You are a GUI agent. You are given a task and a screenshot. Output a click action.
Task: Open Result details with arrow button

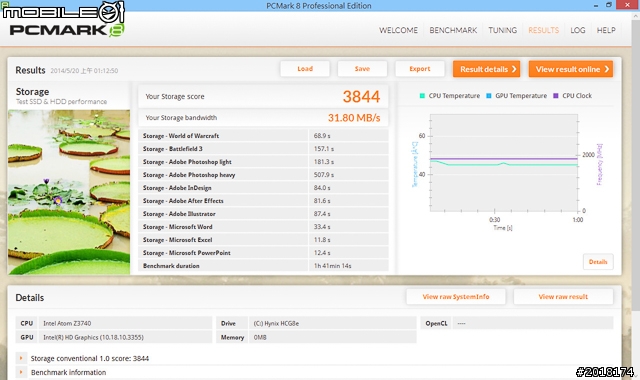487,69
